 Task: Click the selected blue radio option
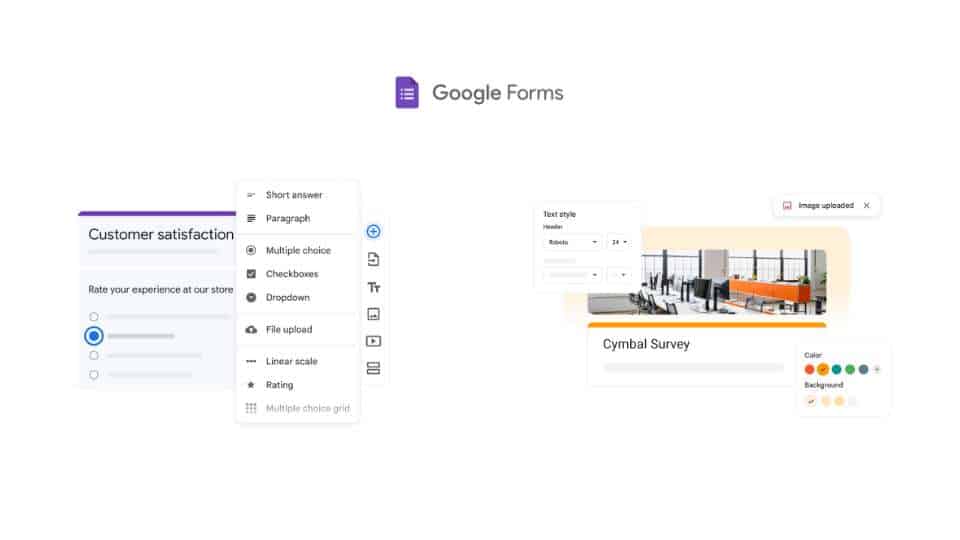click(x=94, y=336)
